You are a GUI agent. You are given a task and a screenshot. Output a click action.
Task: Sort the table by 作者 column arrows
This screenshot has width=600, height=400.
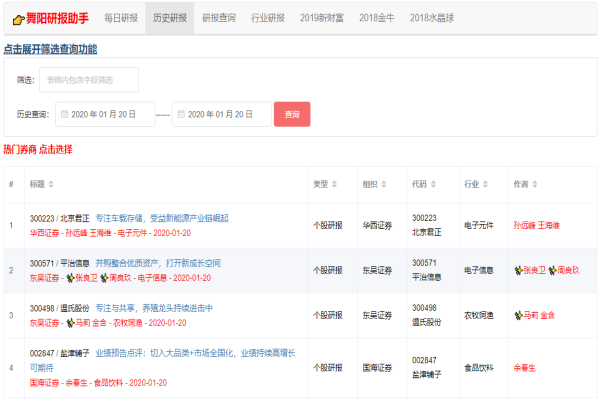[535, 184]
